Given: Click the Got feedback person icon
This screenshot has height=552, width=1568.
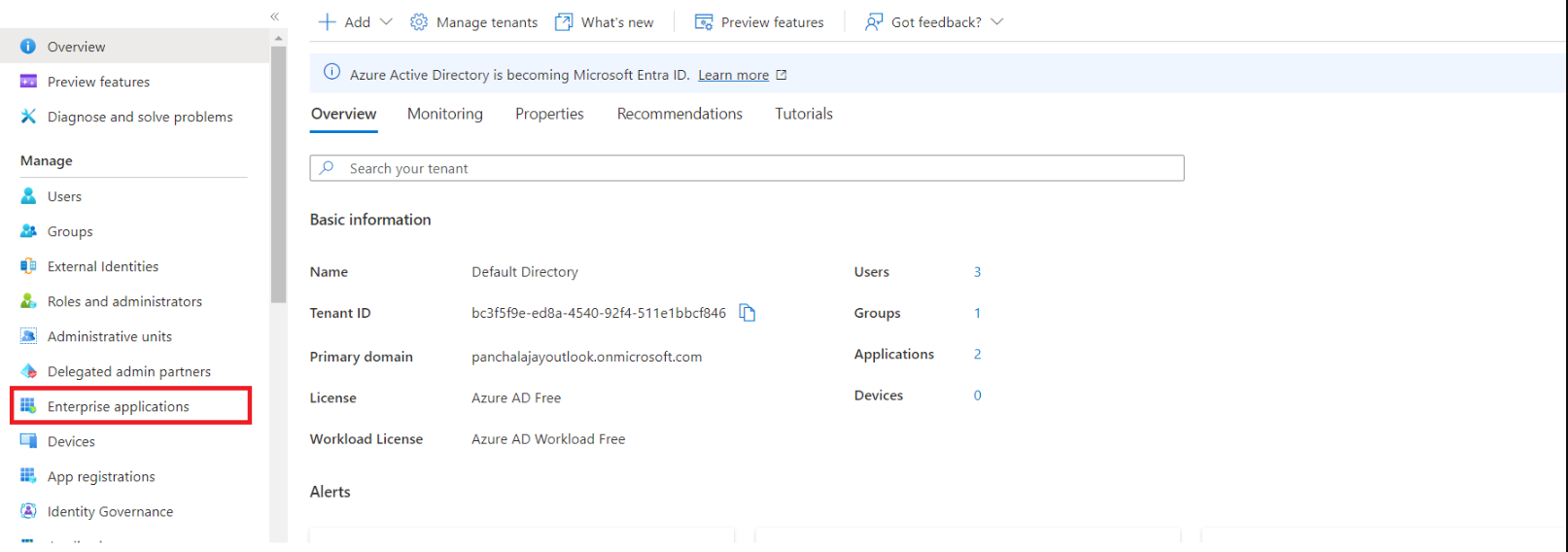Looking at the screenshot, I should click(x=874, y=21).
